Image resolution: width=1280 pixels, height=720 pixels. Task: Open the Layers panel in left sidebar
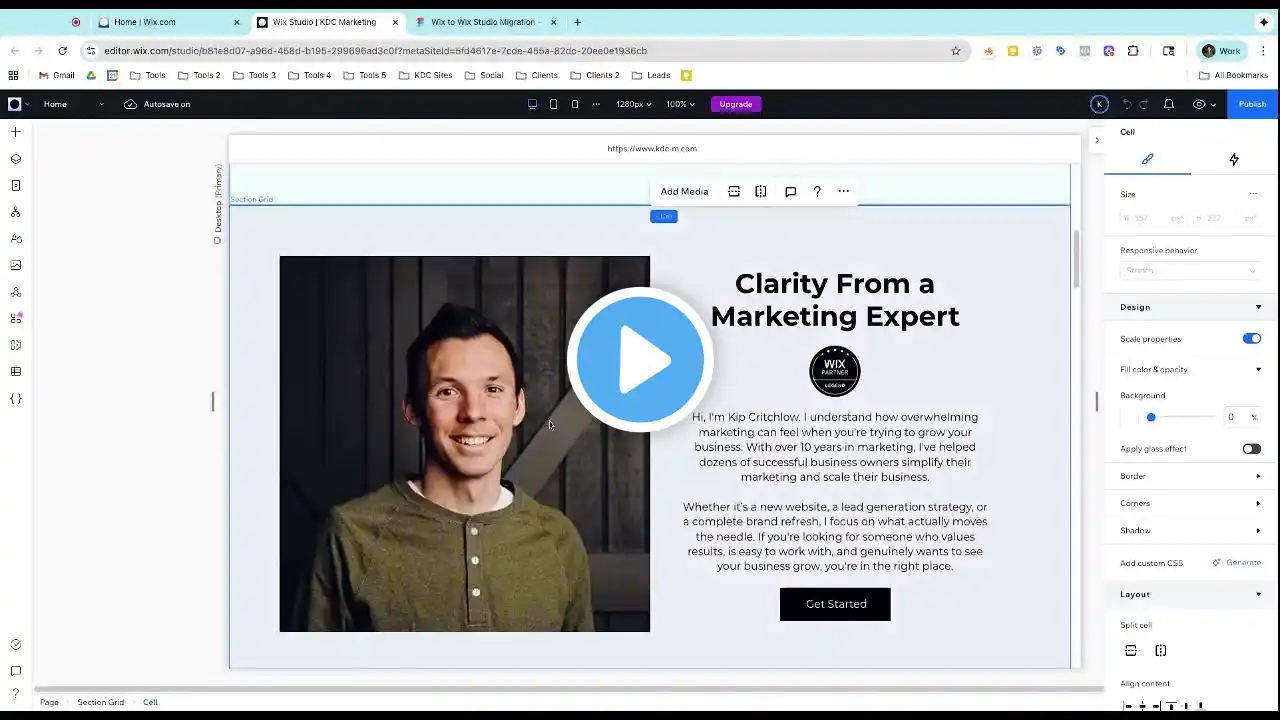(x=15, y=159)
